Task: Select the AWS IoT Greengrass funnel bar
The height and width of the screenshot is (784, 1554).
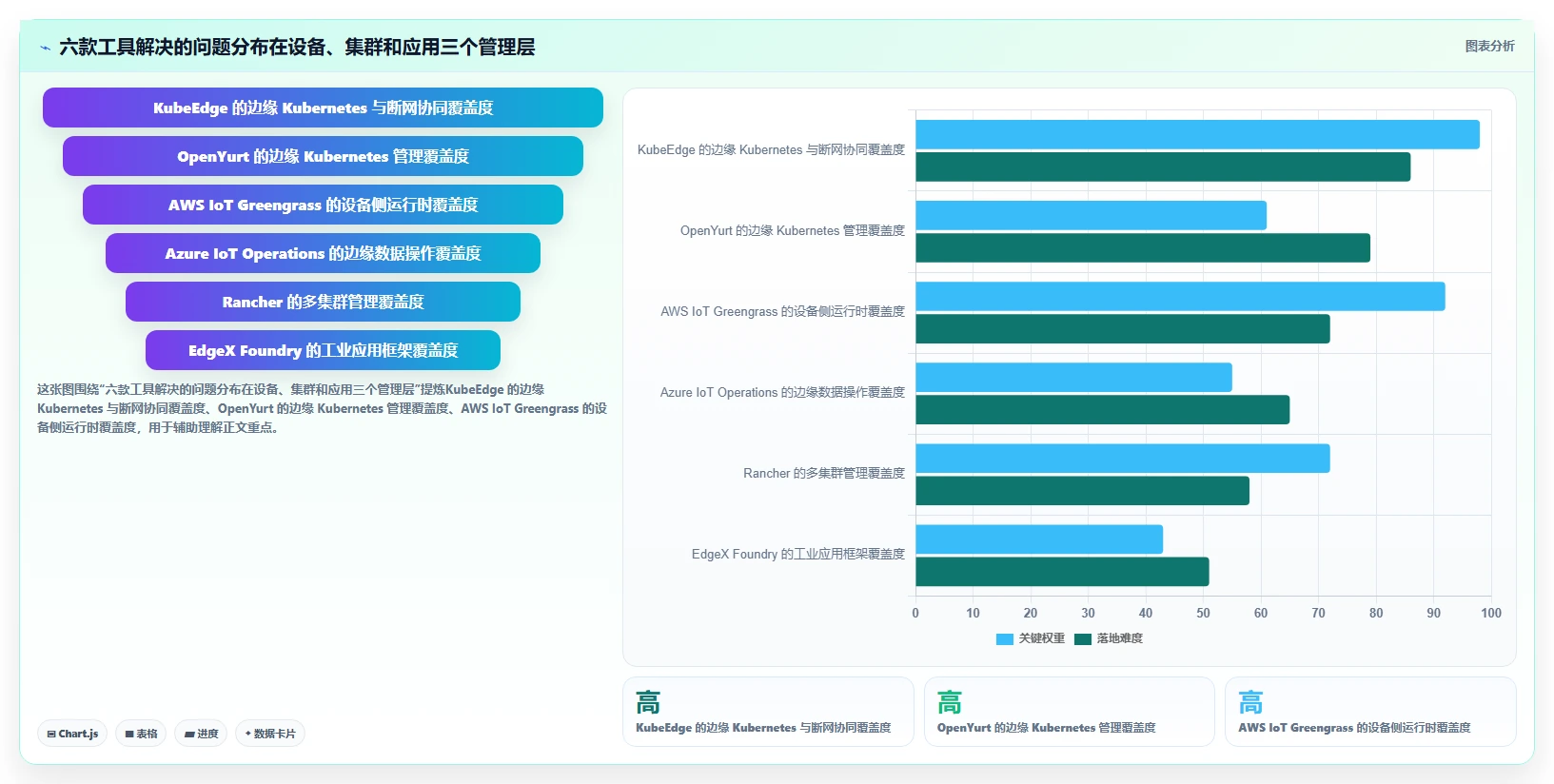Action: pyautogui.click(x=323, y=205)
